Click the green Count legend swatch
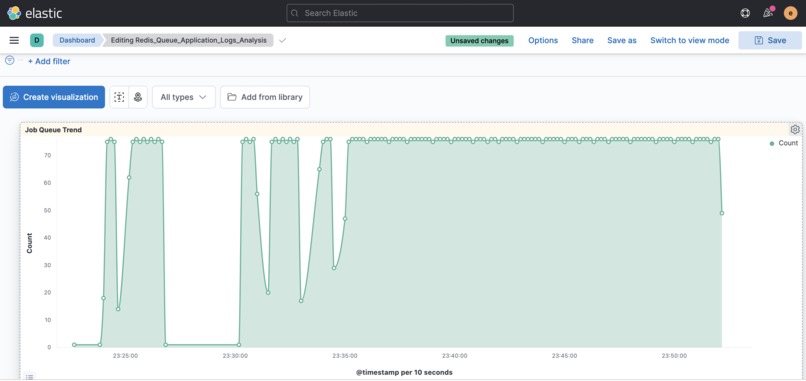Image resolution: width=806 pixels, height=381 pixels. click(772, 143)
